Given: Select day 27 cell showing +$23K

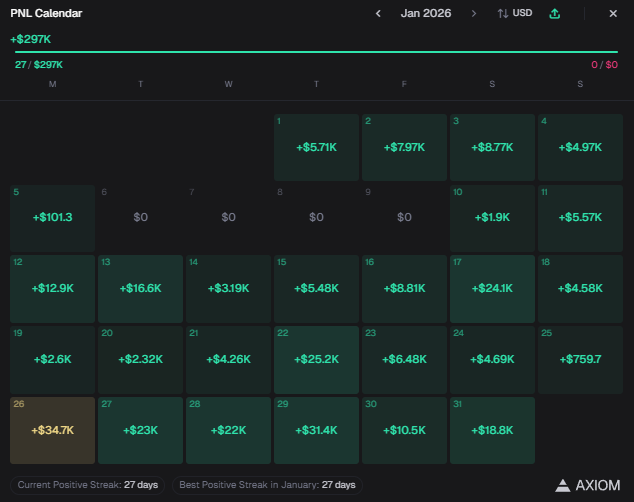Looking at the screenshot, I should (x=140, y=430).
